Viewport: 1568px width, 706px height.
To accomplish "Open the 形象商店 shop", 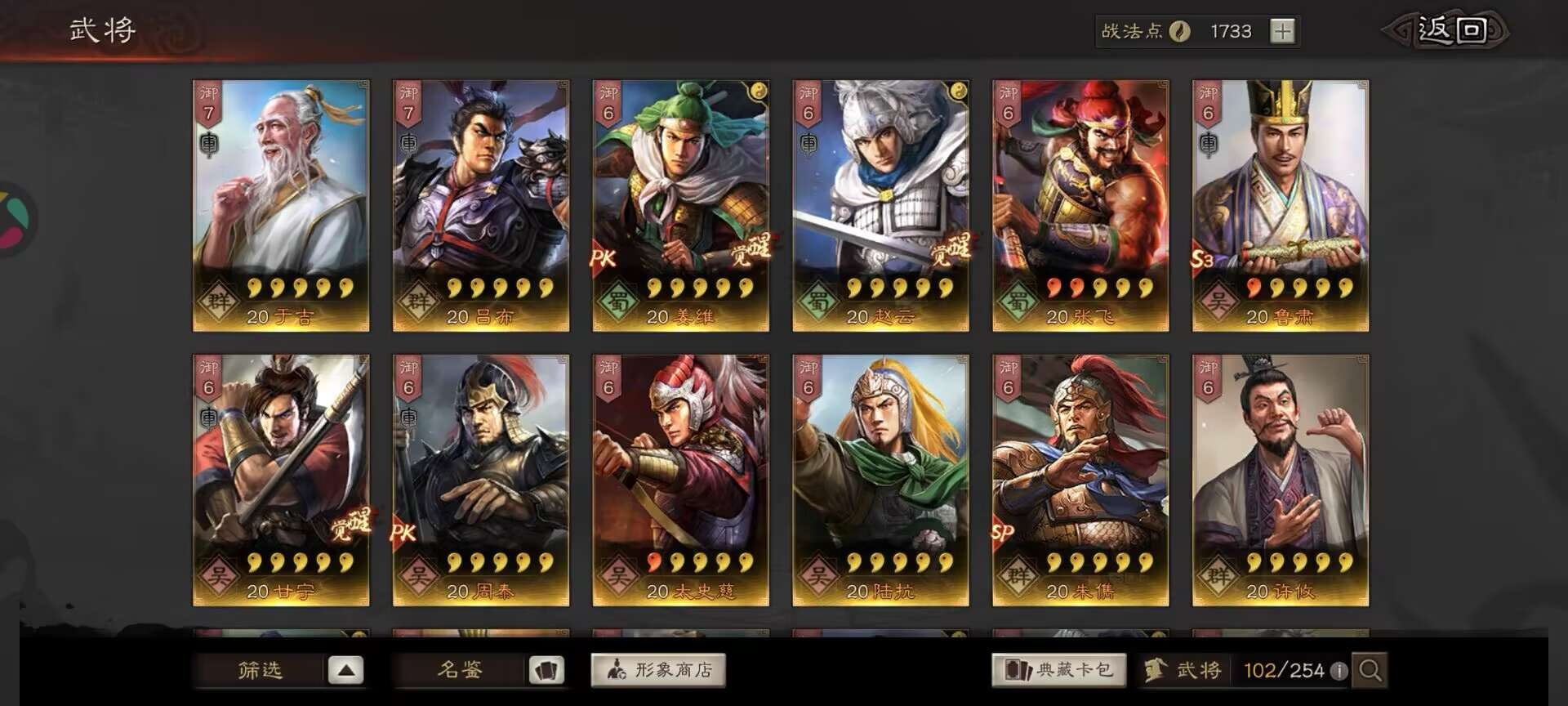I will pos(658,670).
